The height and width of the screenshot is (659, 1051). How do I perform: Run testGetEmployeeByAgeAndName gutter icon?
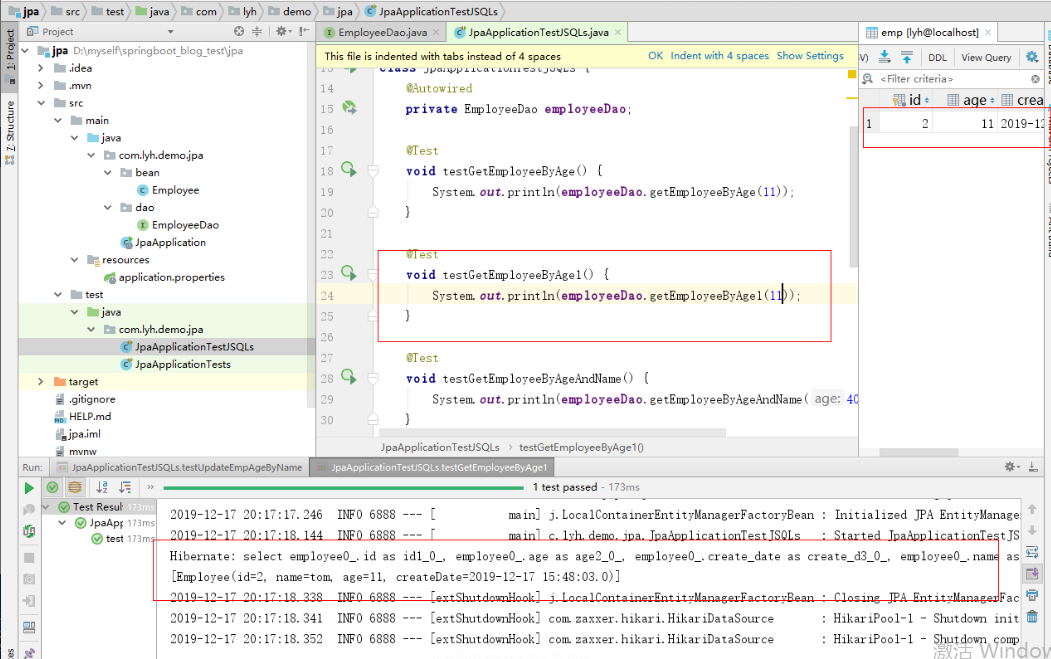click(349, 377)
